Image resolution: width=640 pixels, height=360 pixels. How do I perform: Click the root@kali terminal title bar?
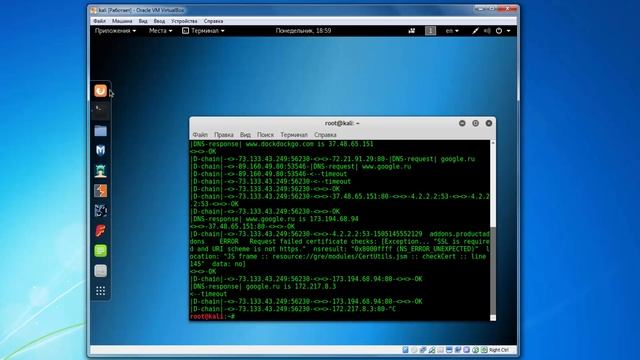pyautogui.click(x=342, y=123)
